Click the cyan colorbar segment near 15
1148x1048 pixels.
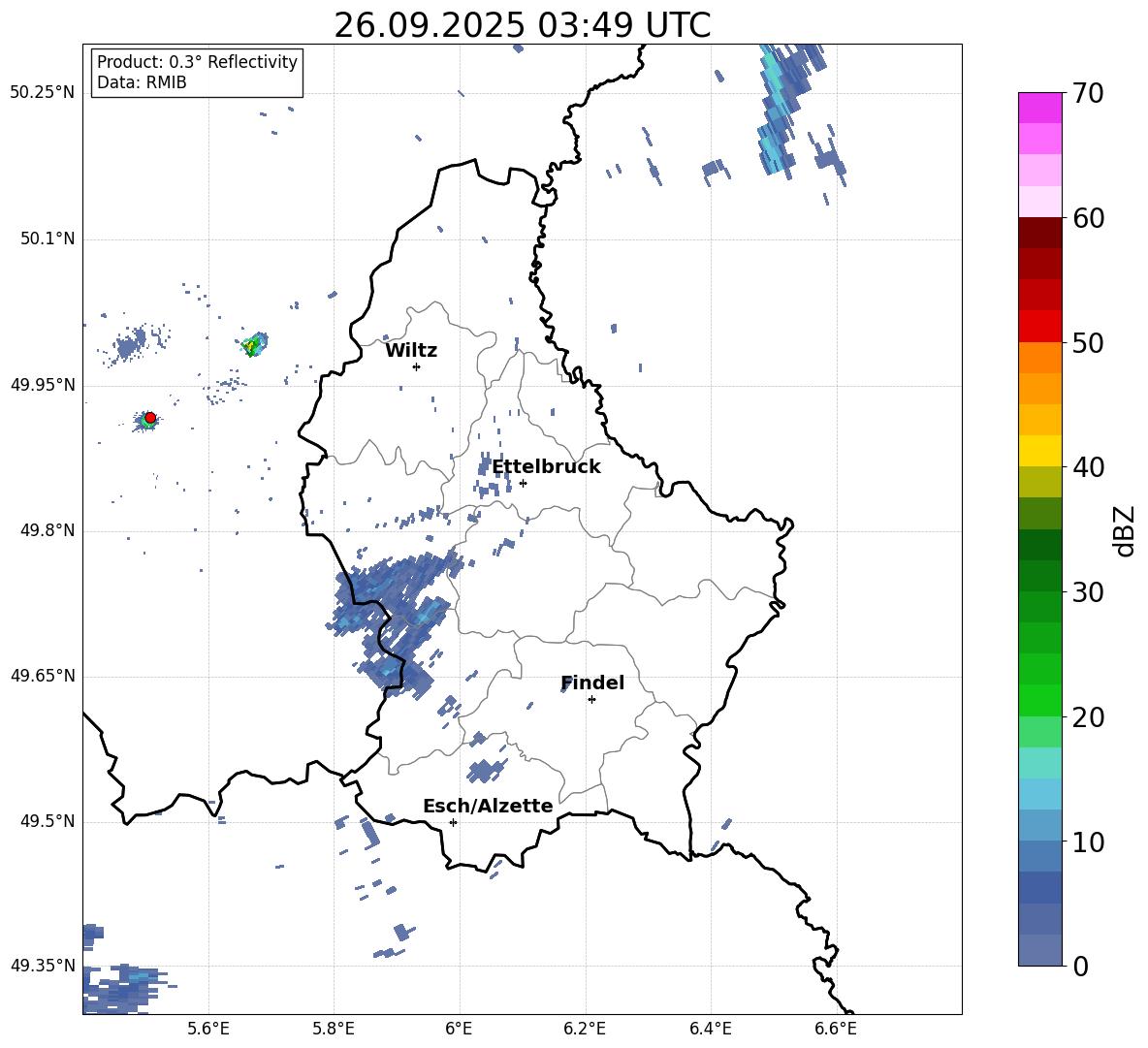1039,763
